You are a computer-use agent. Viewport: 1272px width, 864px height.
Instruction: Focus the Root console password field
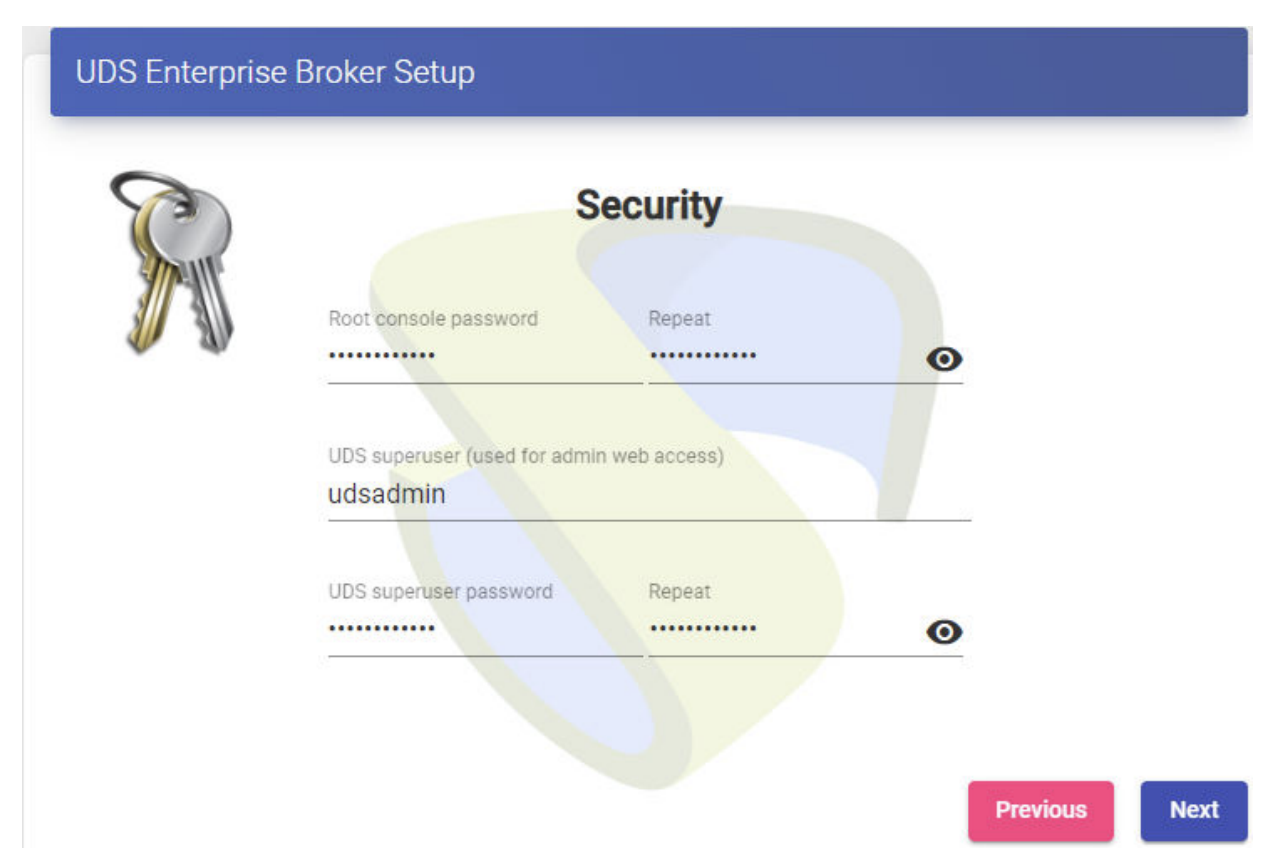point(484,357)
